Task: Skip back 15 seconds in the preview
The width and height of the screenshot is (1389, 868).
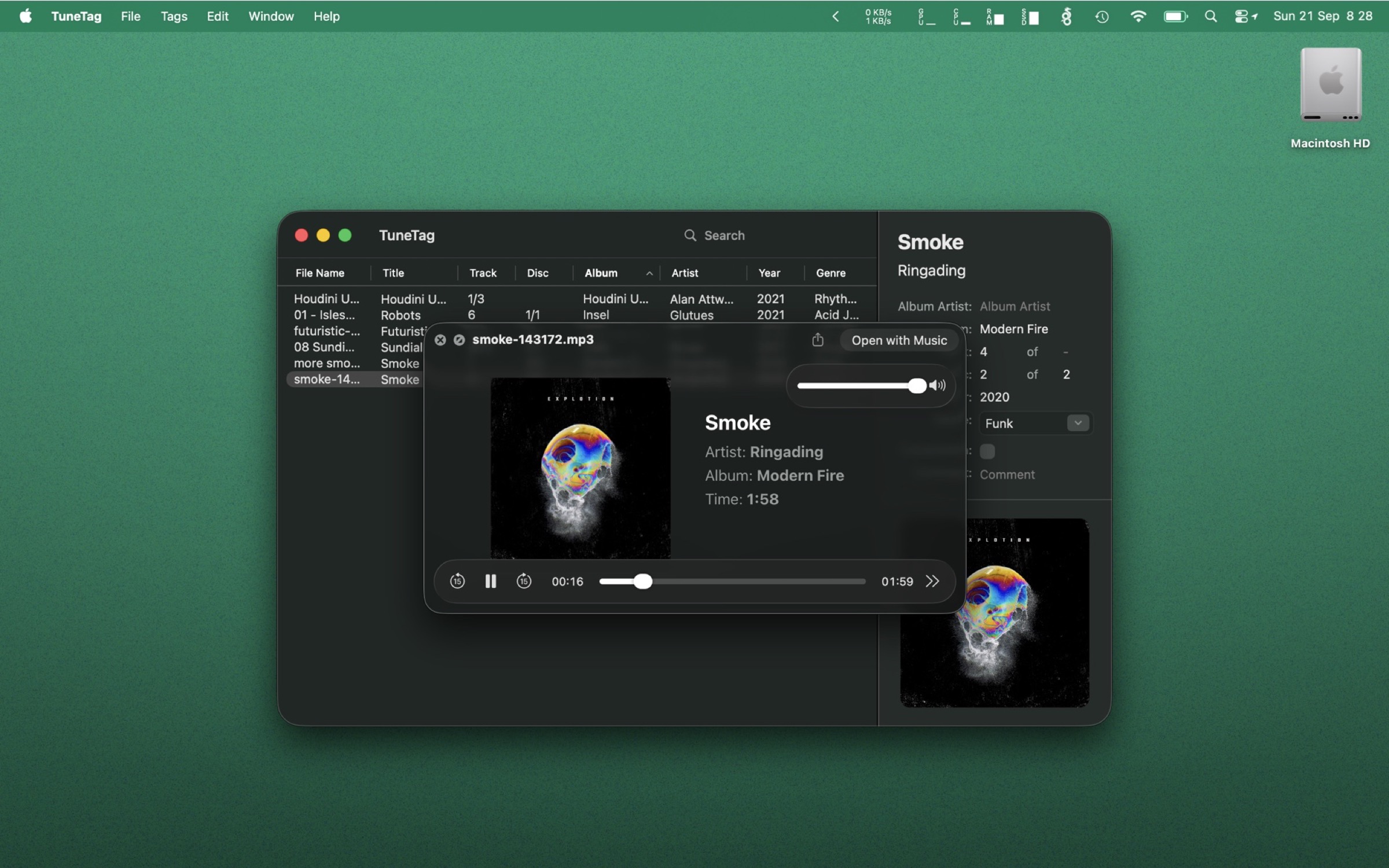Action: coord(457,581)
